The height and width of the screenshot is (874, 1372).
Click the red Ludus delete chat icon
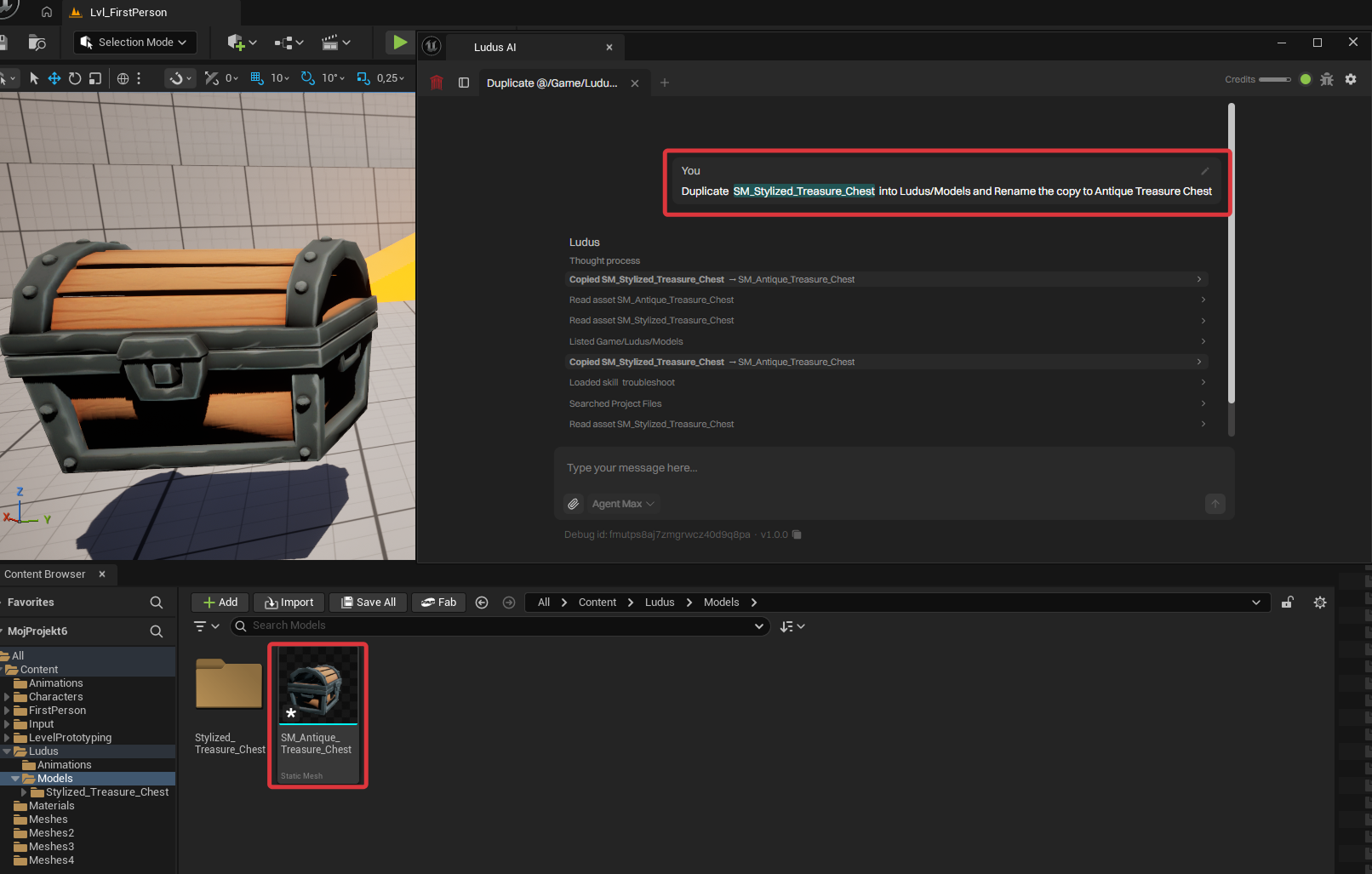[x=437, y=83]
